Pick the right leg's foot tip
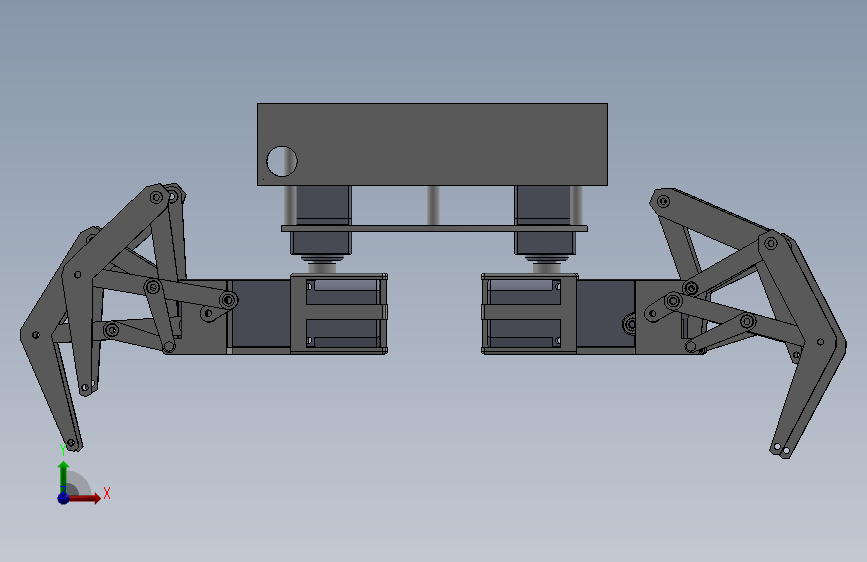This screenshot has height=562, width=867. pos(781,450)
